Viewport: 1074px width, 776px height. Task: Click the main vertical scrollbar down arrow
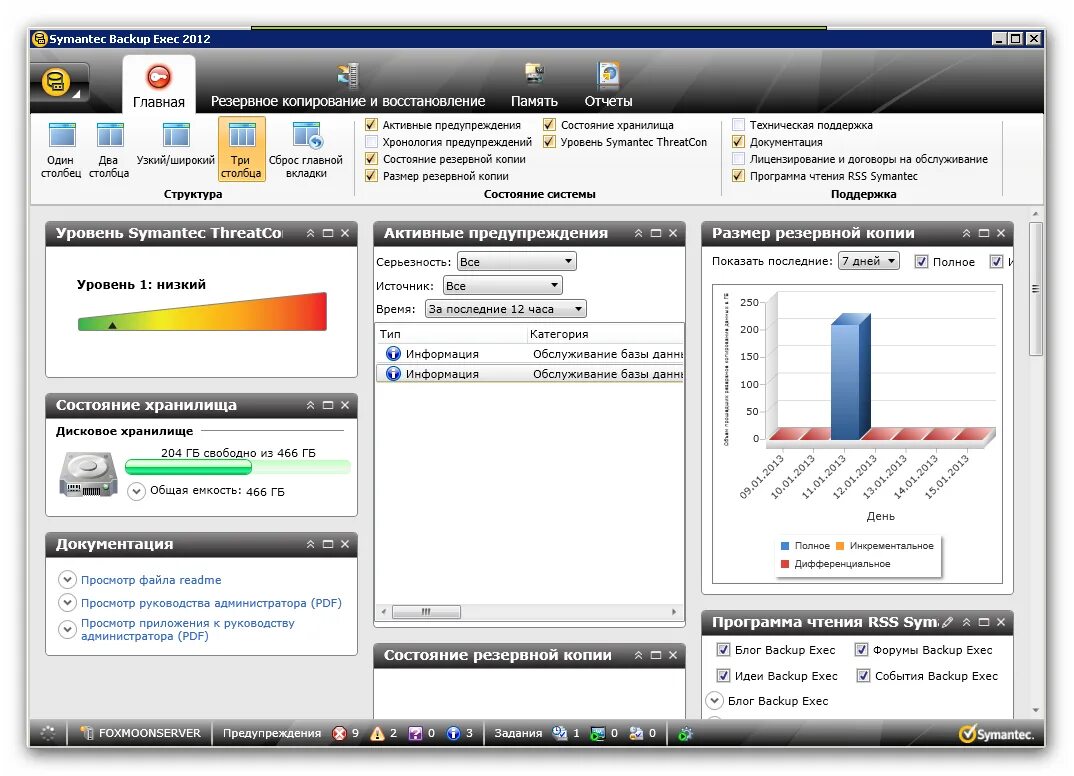1035,710
